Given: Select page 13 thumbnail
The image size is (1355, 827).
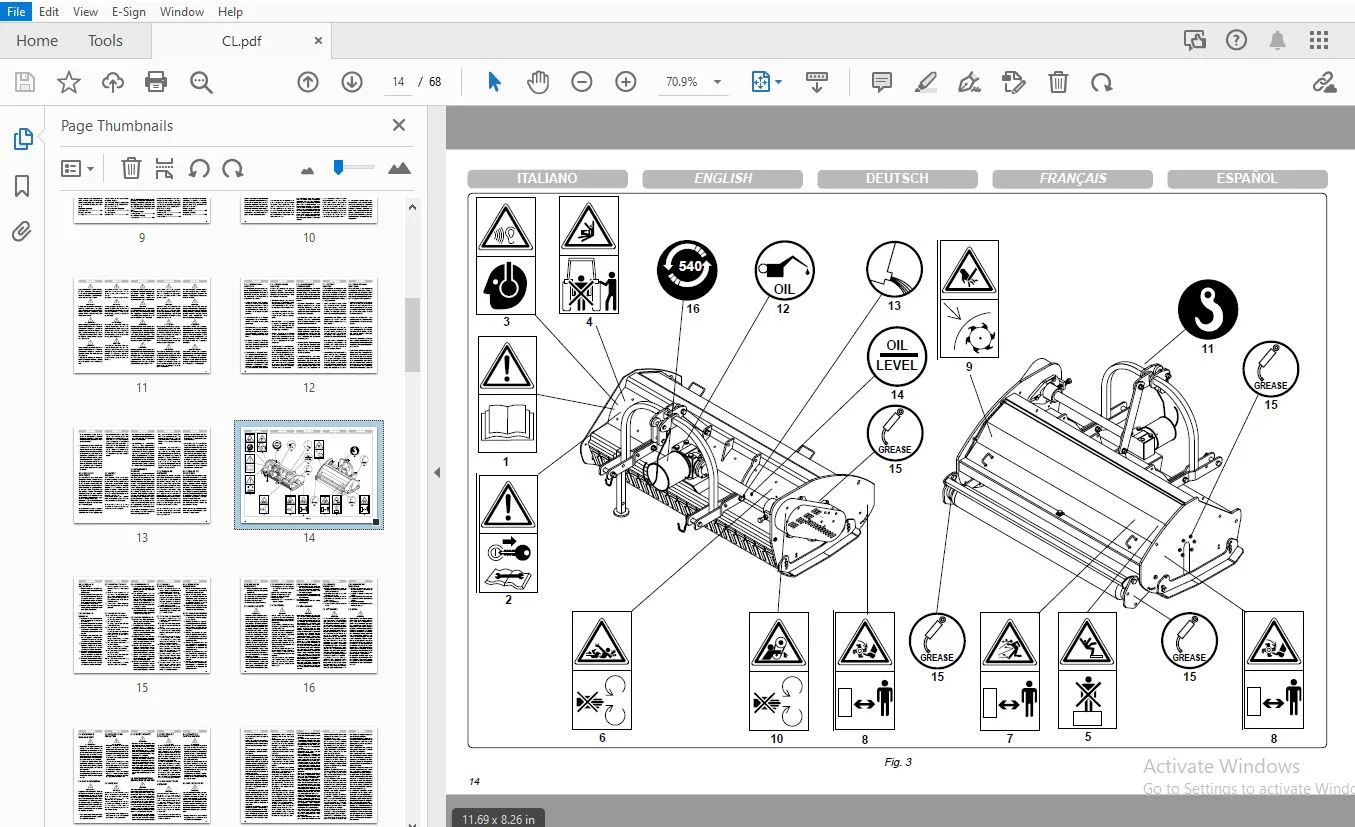Looking at the screenshot, I should click(142, 475).
